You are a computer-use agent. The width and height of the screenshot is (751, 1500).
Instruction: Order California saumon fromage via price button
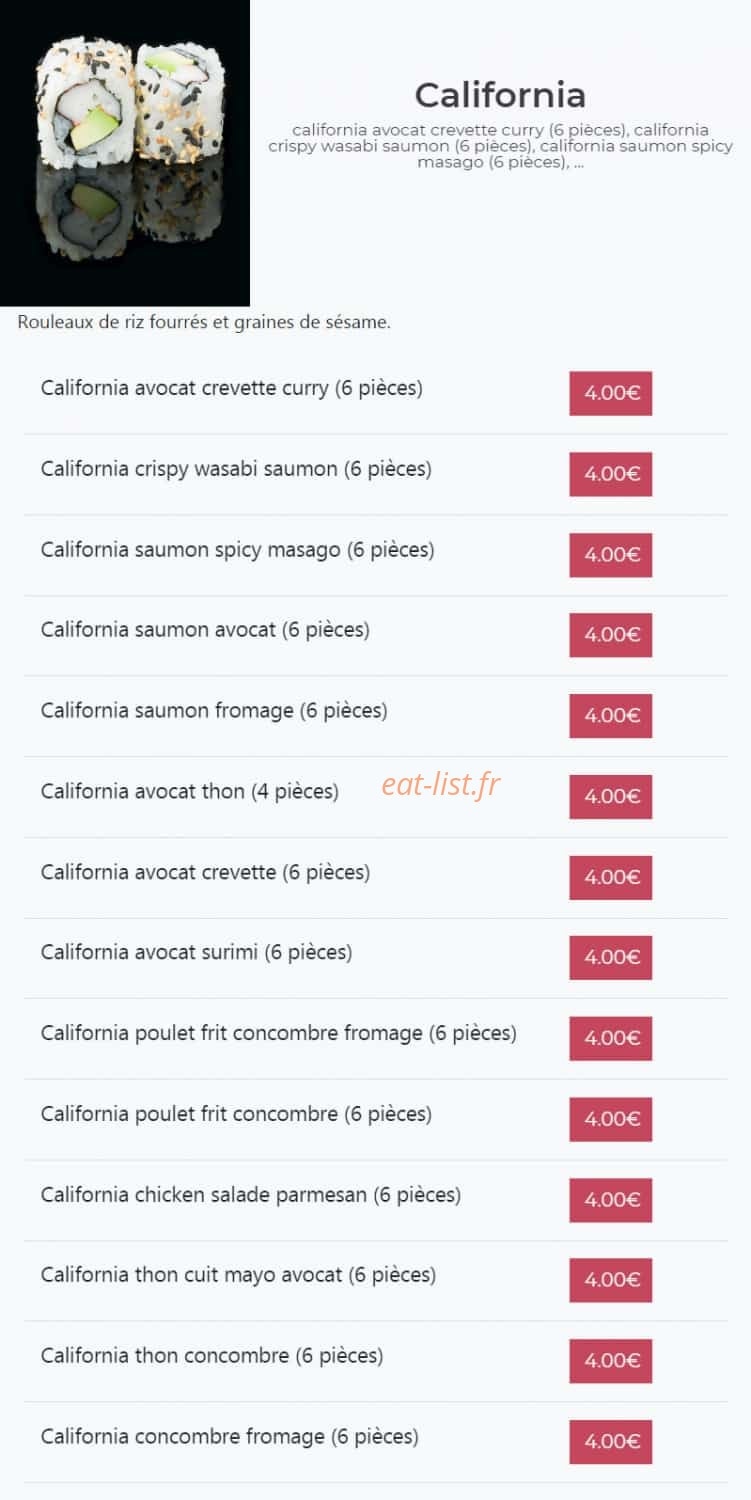pyautogui.click(x=611, y=716)
